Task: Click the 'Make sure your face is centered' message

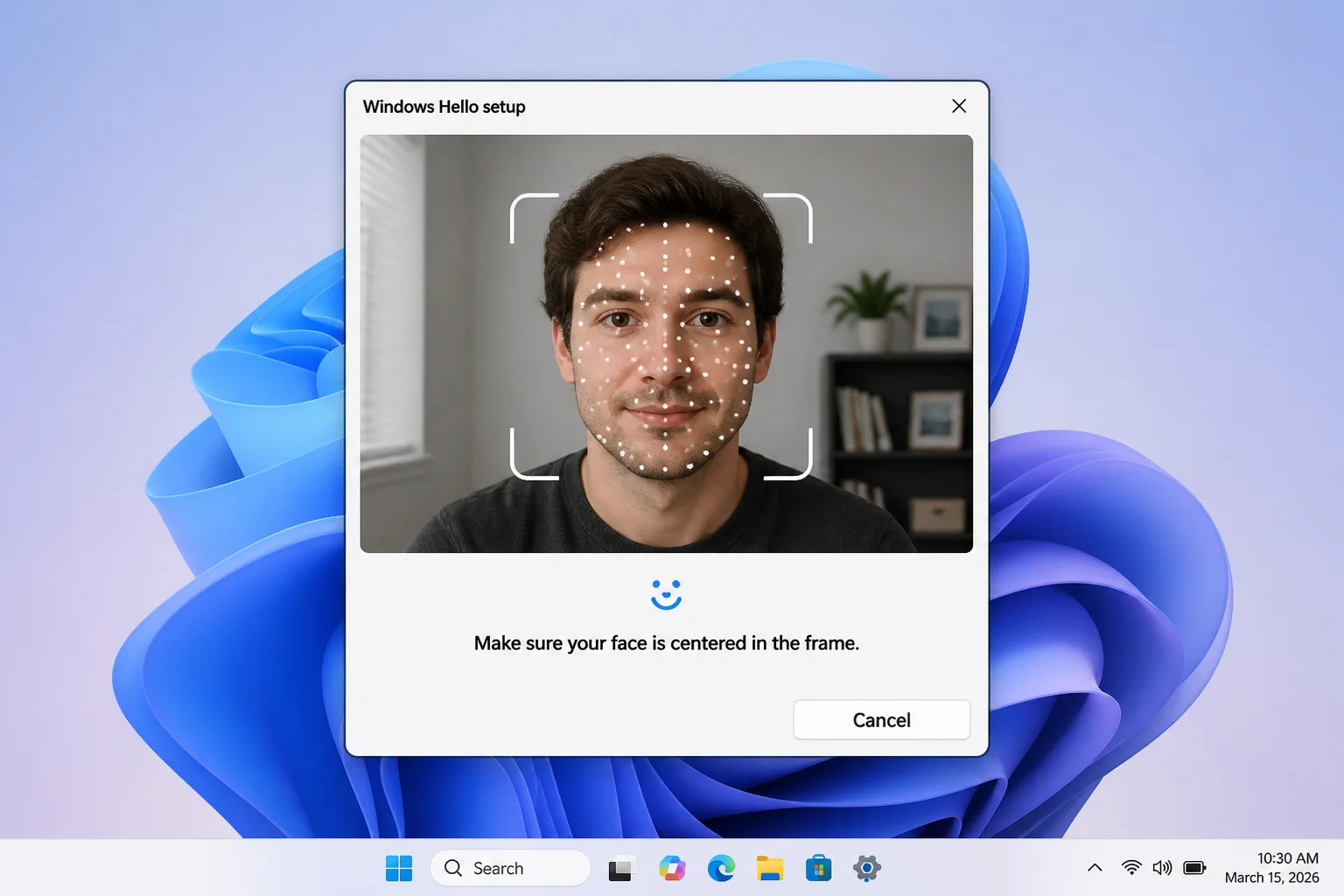Action: [666, 643]
